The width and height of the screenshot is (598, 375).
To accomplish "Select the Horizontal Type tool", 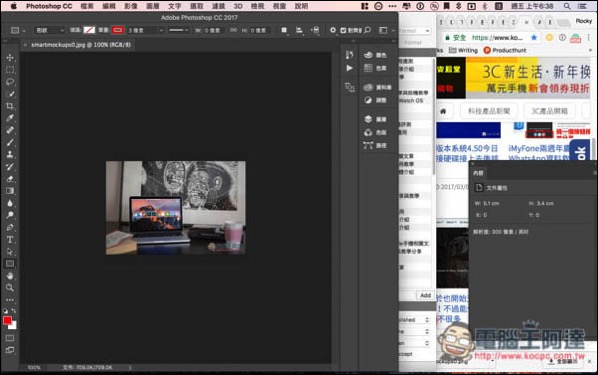I will click(x=10, y=240).
